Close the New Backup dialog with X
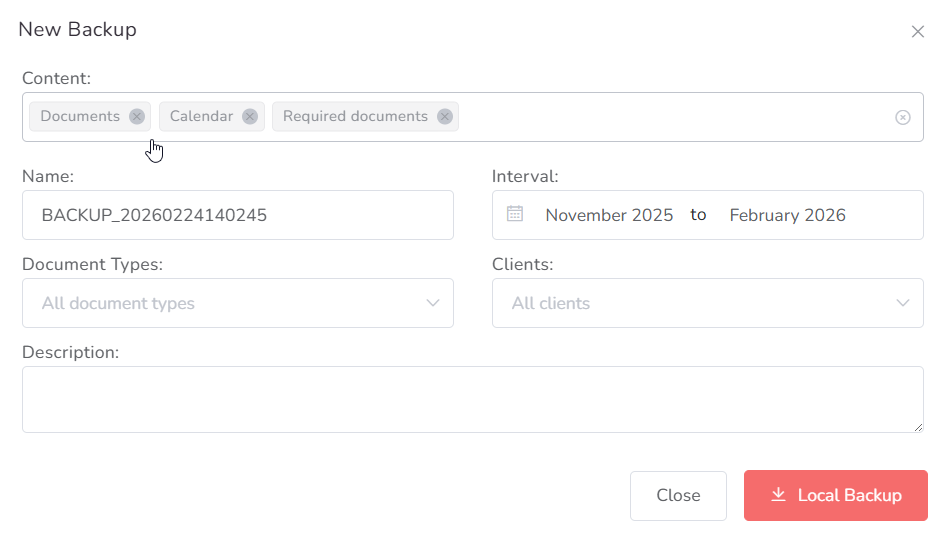 coord(917,31)
